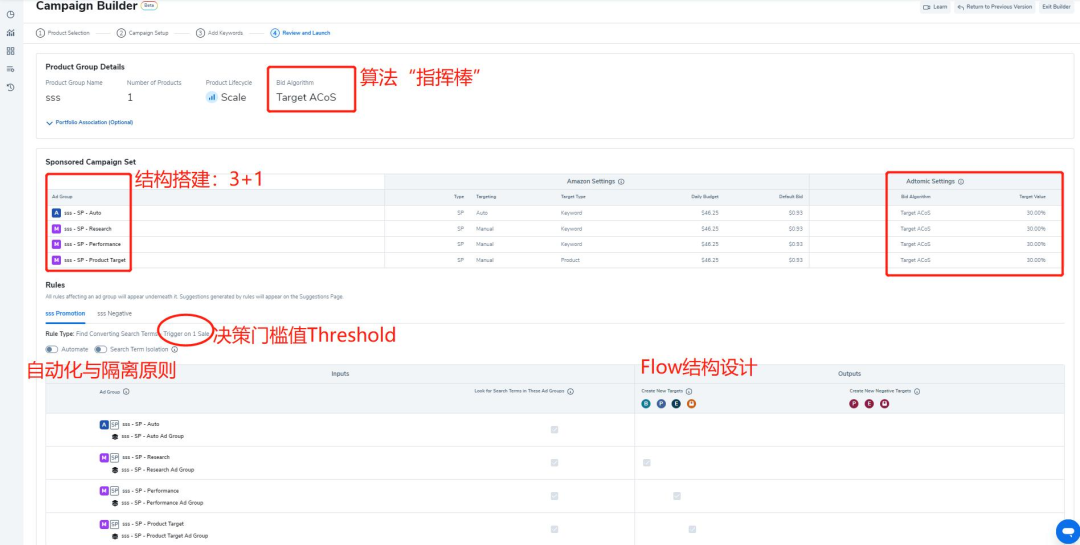The height and width of the screenshot is (545, 1080).
Task: Click the bar chart analytics sidebar icon
Action: (x=10, y=33)
